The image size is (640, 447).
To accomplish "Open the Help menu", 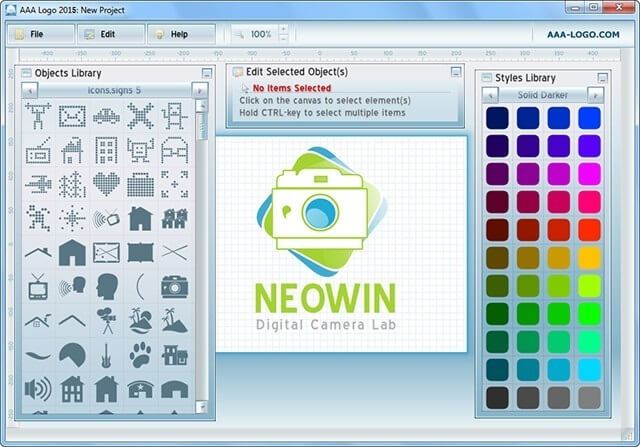I will 181,34.
